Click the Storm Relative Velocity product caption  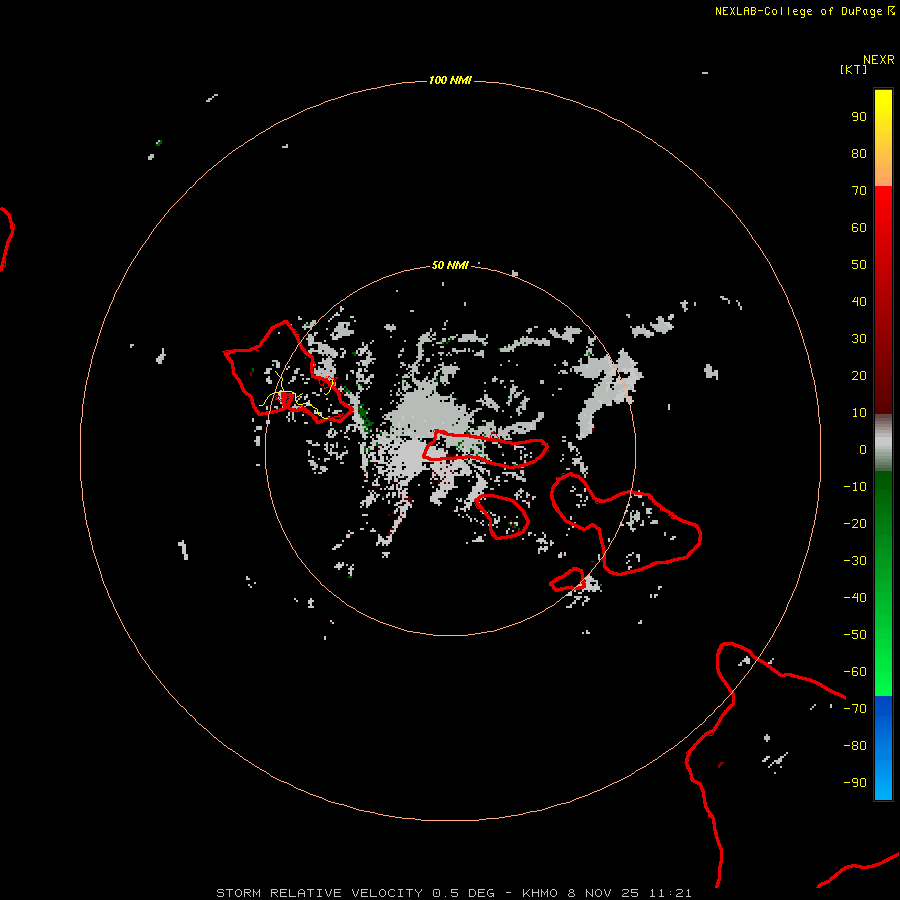(x=454, y=893)
